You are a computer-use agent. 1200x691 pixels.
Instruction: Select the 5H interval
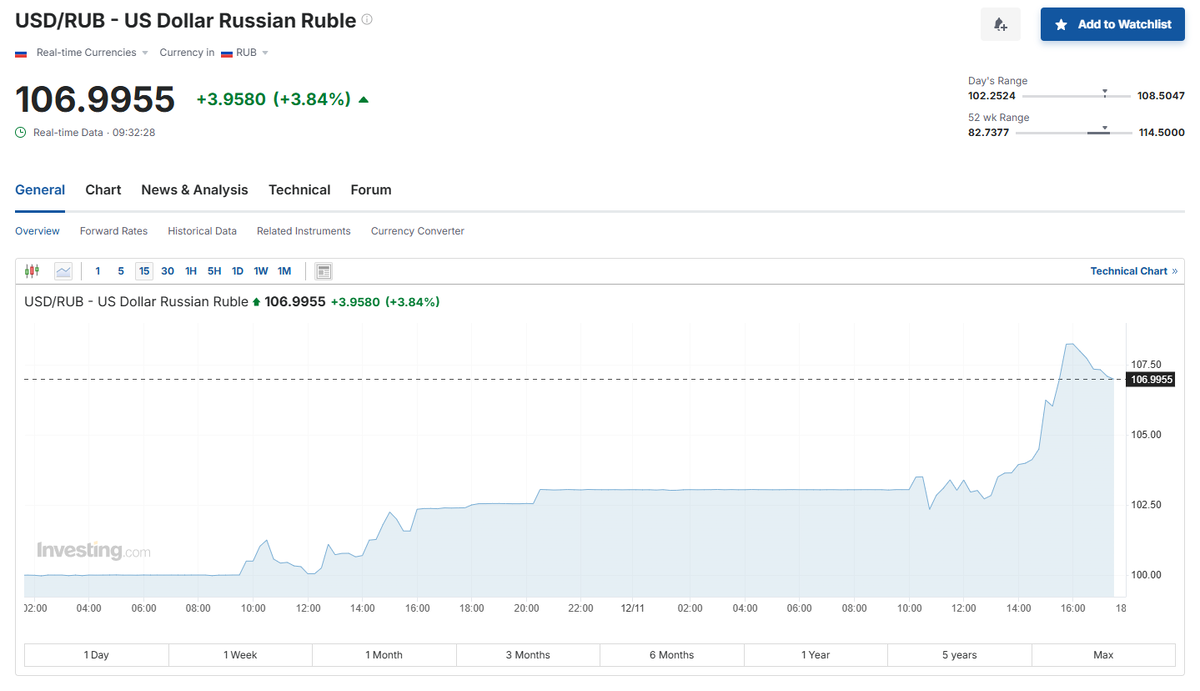click(214, 271)
